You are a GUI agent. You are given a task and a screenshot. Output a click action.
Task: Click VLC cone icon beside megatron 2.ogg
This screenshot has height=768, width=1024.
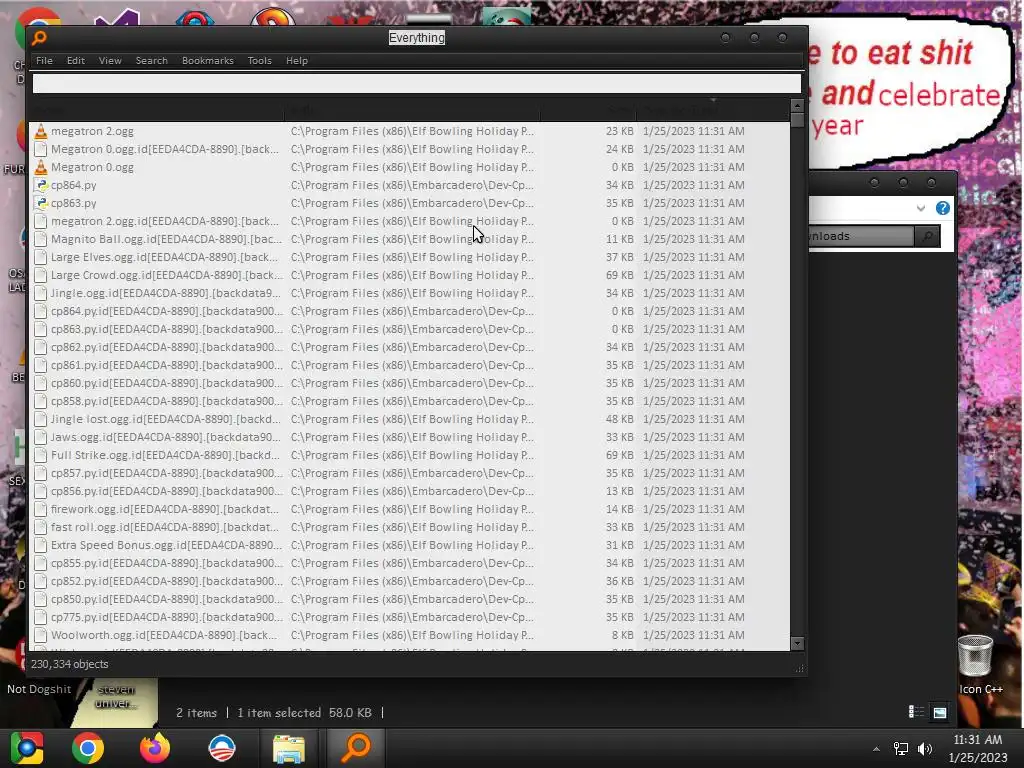(x=40, y=131)
